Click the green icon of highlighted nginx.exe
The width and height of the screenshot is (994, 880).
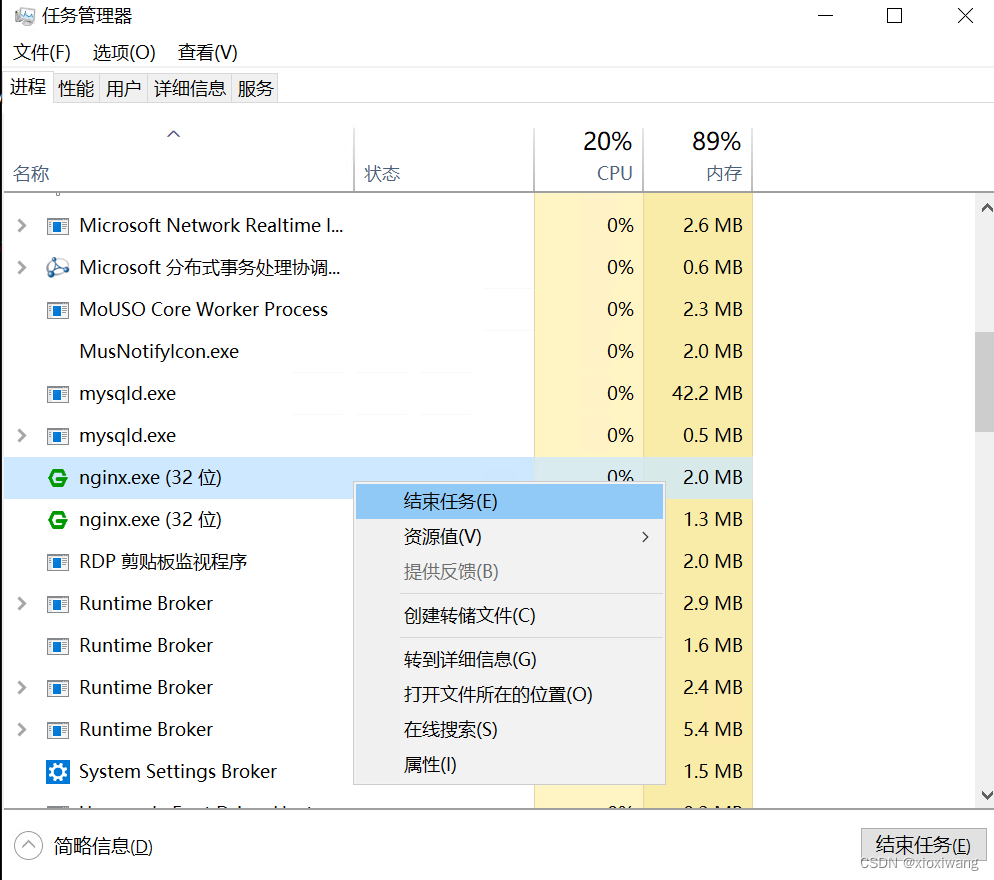(58, 477)
